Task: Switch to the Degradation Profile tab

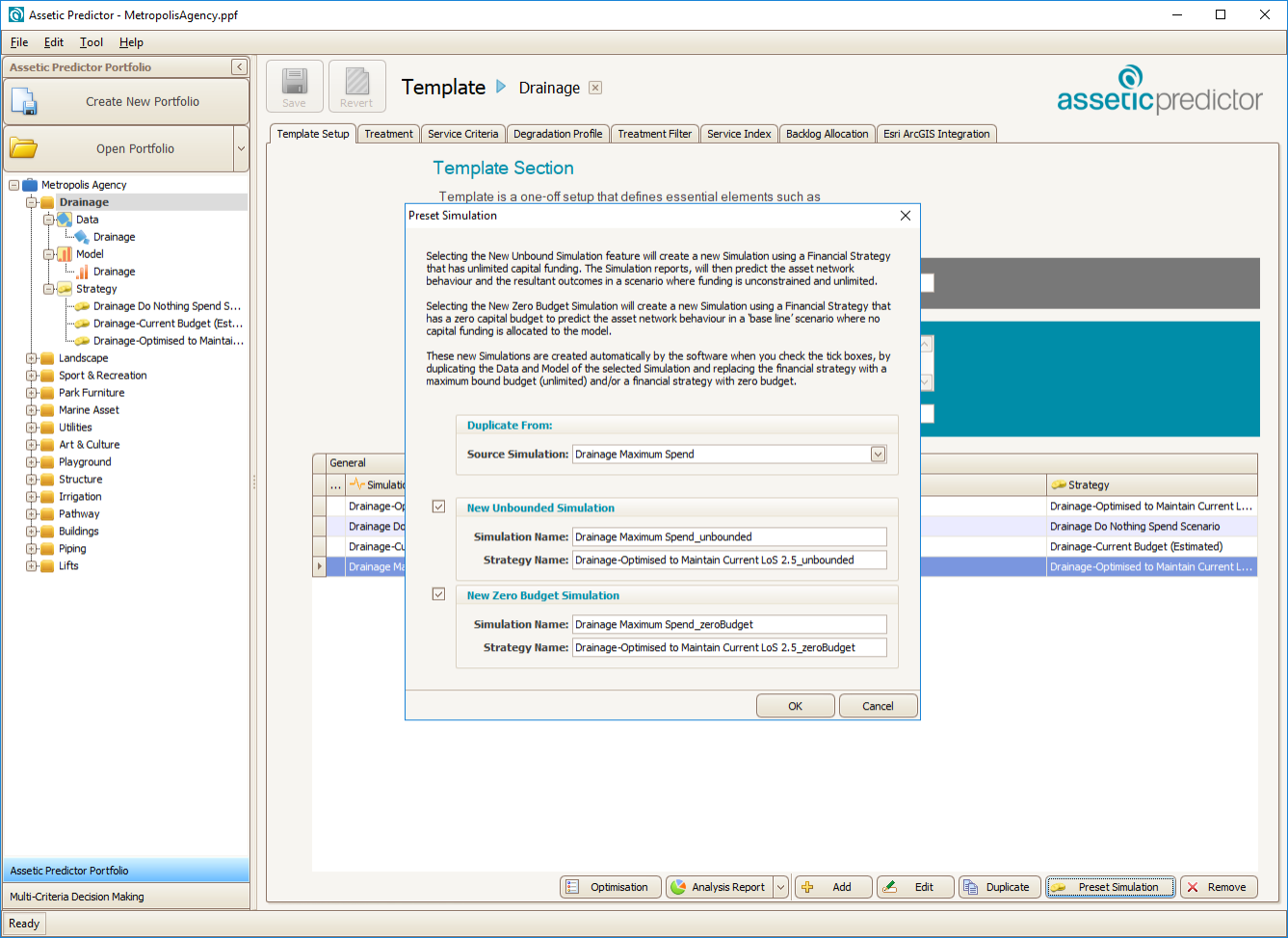Action: pos(558,134)
